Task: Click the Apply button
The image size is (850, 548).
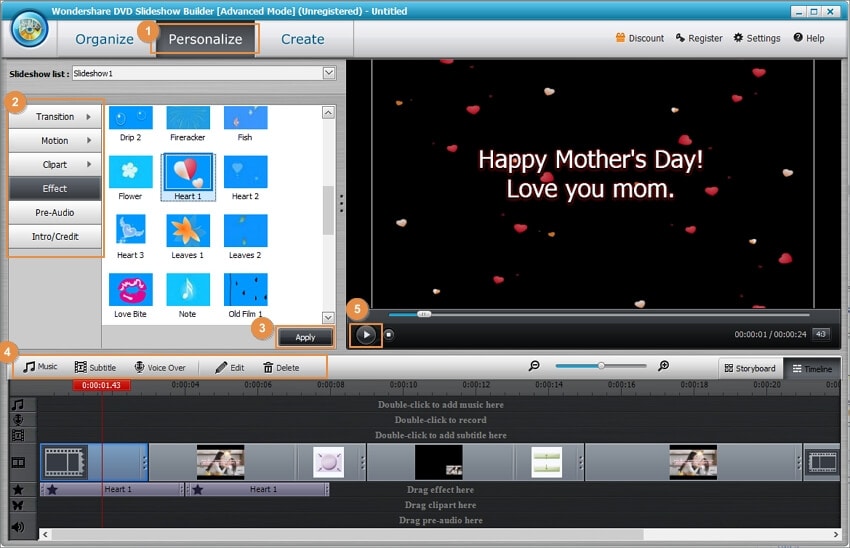Action: (305, 337)
